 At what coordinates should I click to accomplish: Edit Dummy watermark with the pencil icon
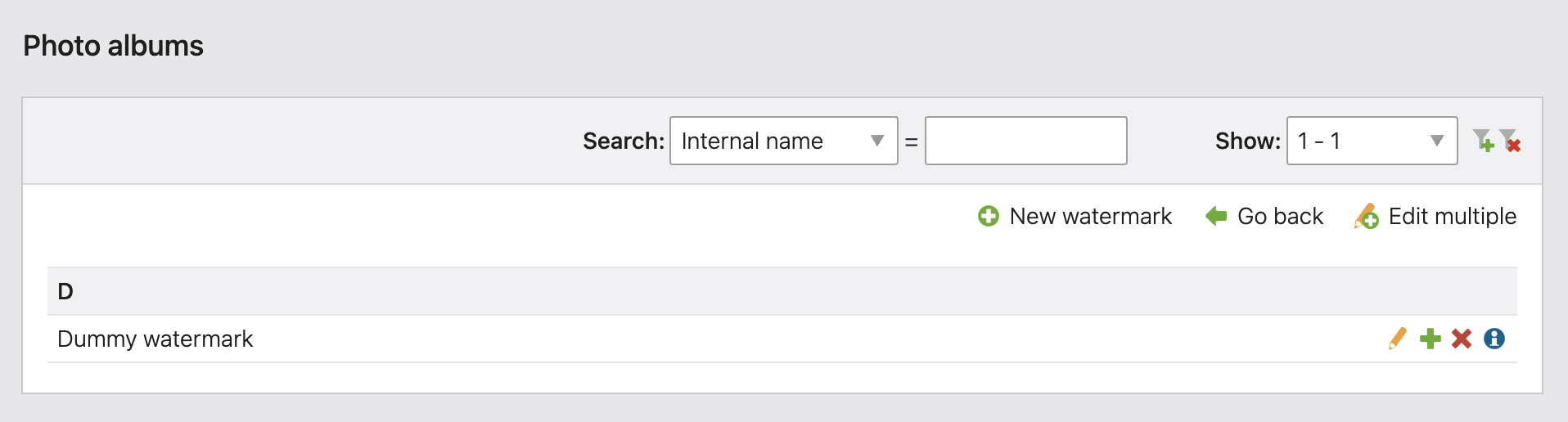1398,339
